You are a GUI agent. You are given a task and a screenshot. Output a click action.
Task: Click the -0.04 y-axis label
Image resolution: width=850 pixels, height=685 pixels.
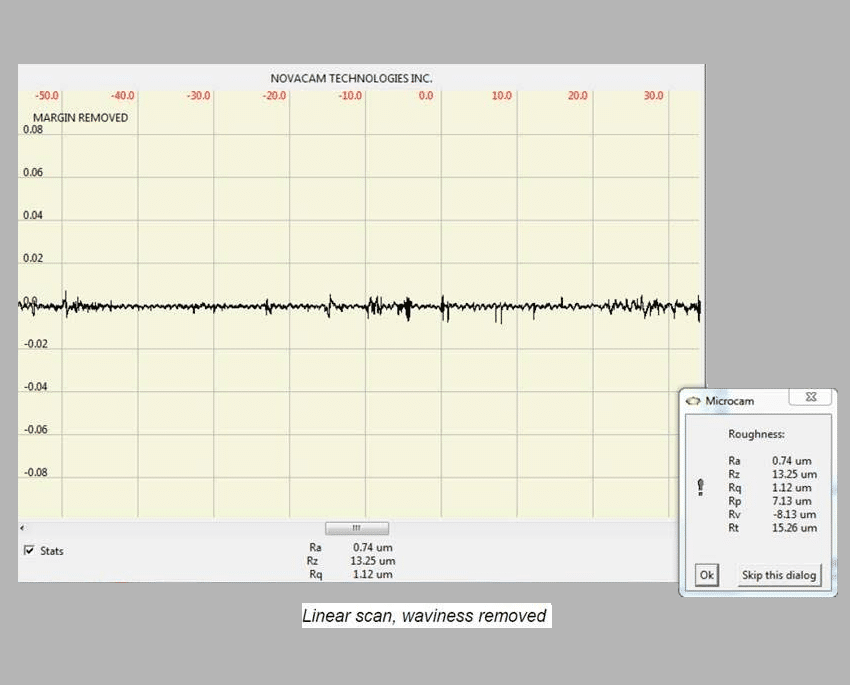[35, 386]
